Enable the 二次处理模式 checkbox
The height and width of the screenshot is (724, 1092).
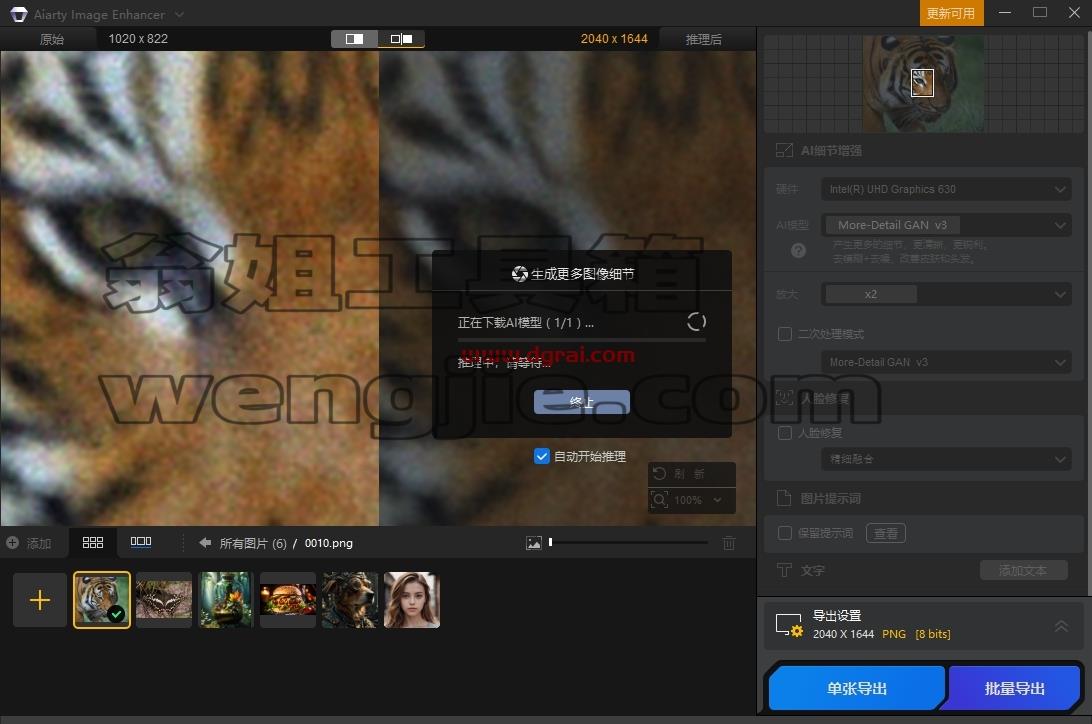coord(784,334)
